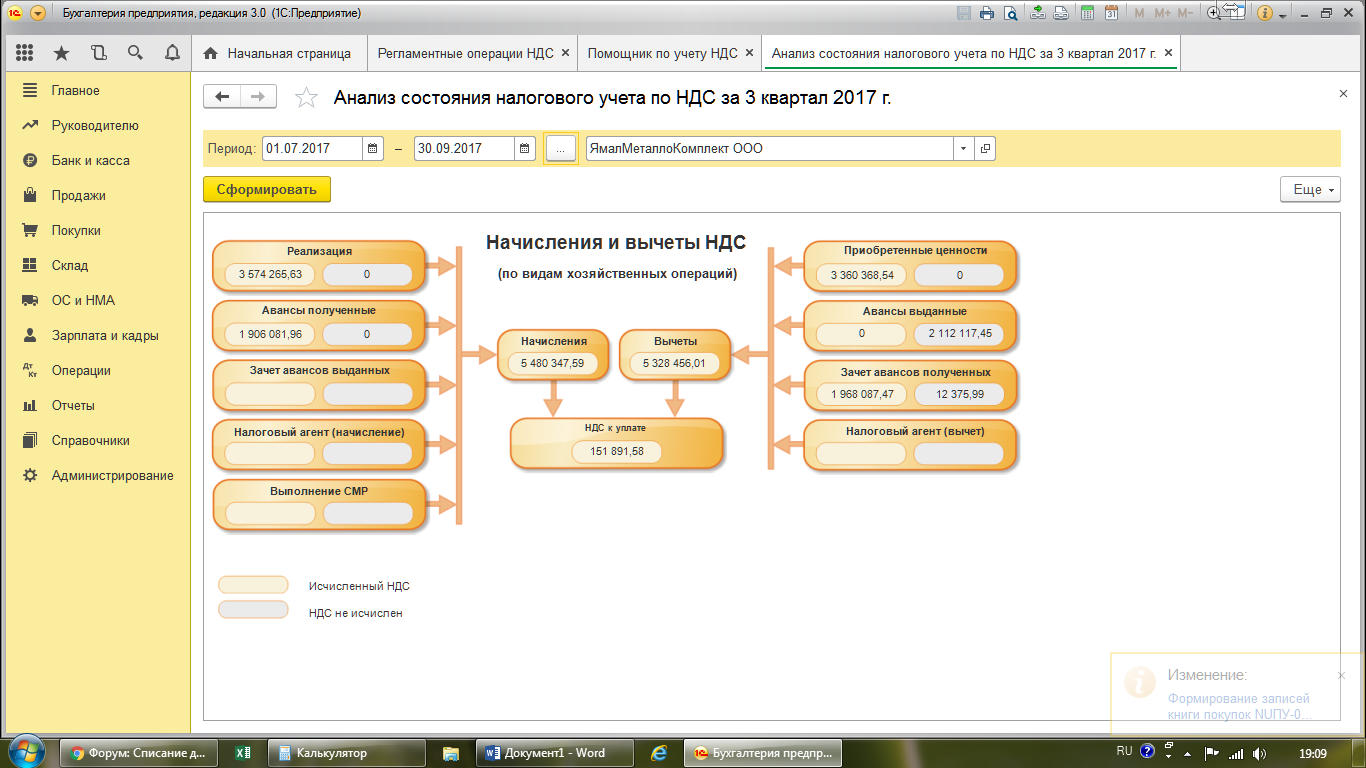Image resolution: width=1366 pixels, height=768 pixels.
Task: Open the calendar icon in title bar
Action: pos(1111,14)
